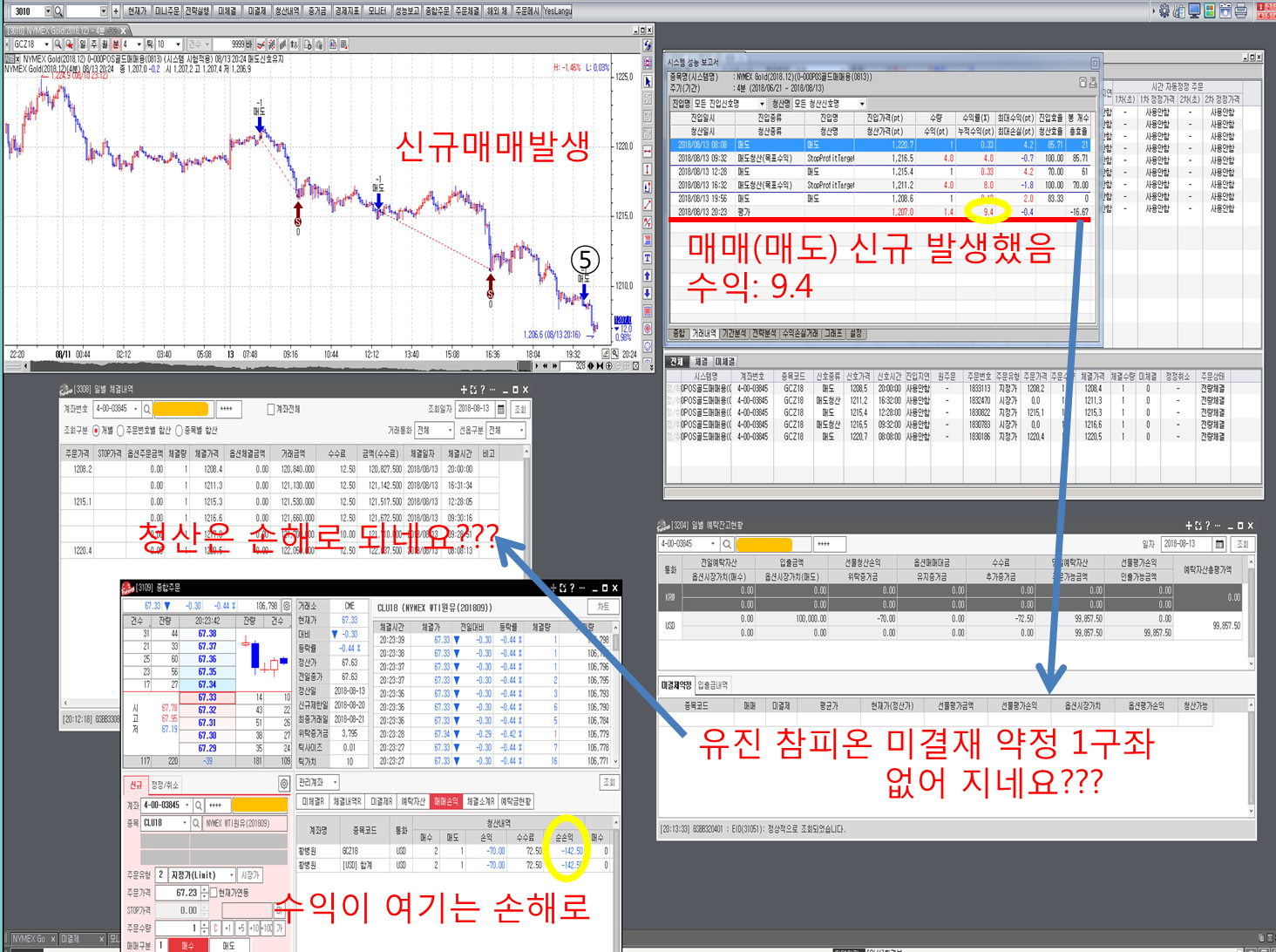Click the printer icon in top-right toolbar

(1240, 11)
